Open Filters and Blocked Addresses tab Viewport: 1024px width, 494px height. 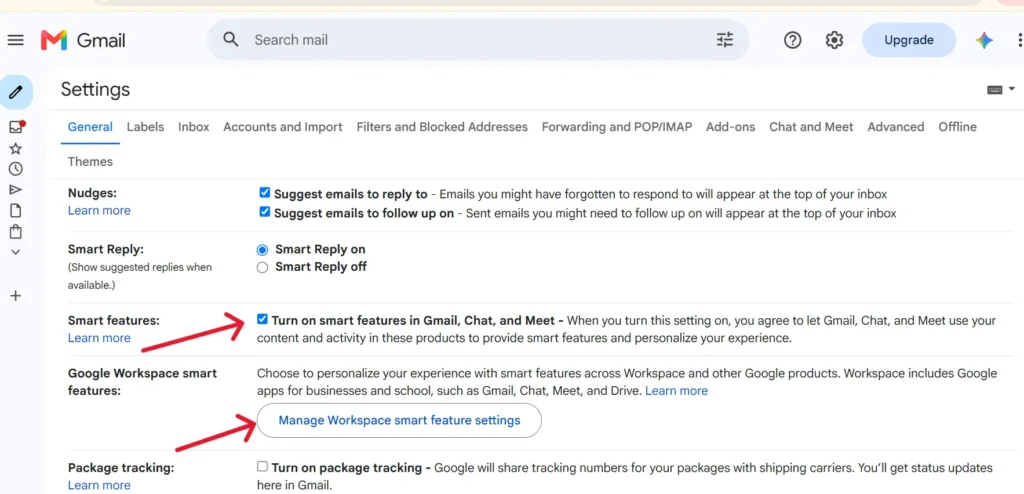coord(442,127)
